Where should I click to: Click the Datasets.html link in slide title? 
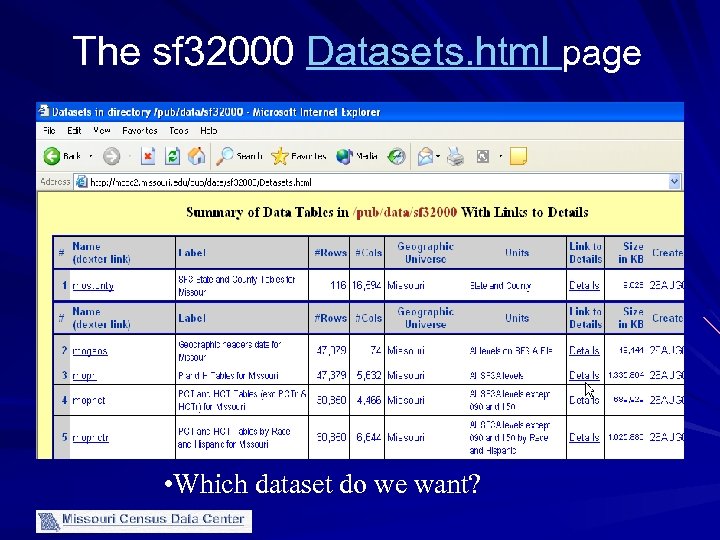(434, 51)
